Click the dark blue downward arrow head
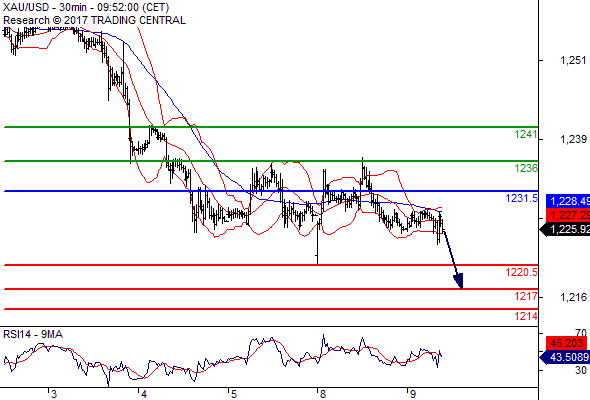 tap(459, 281)
